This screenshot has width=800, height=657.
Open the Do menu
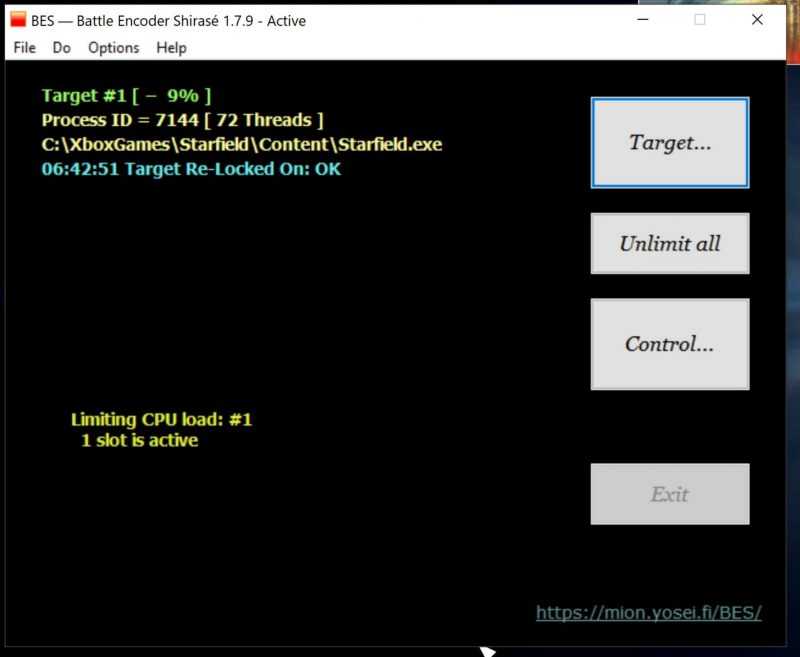tap(62, 48)
